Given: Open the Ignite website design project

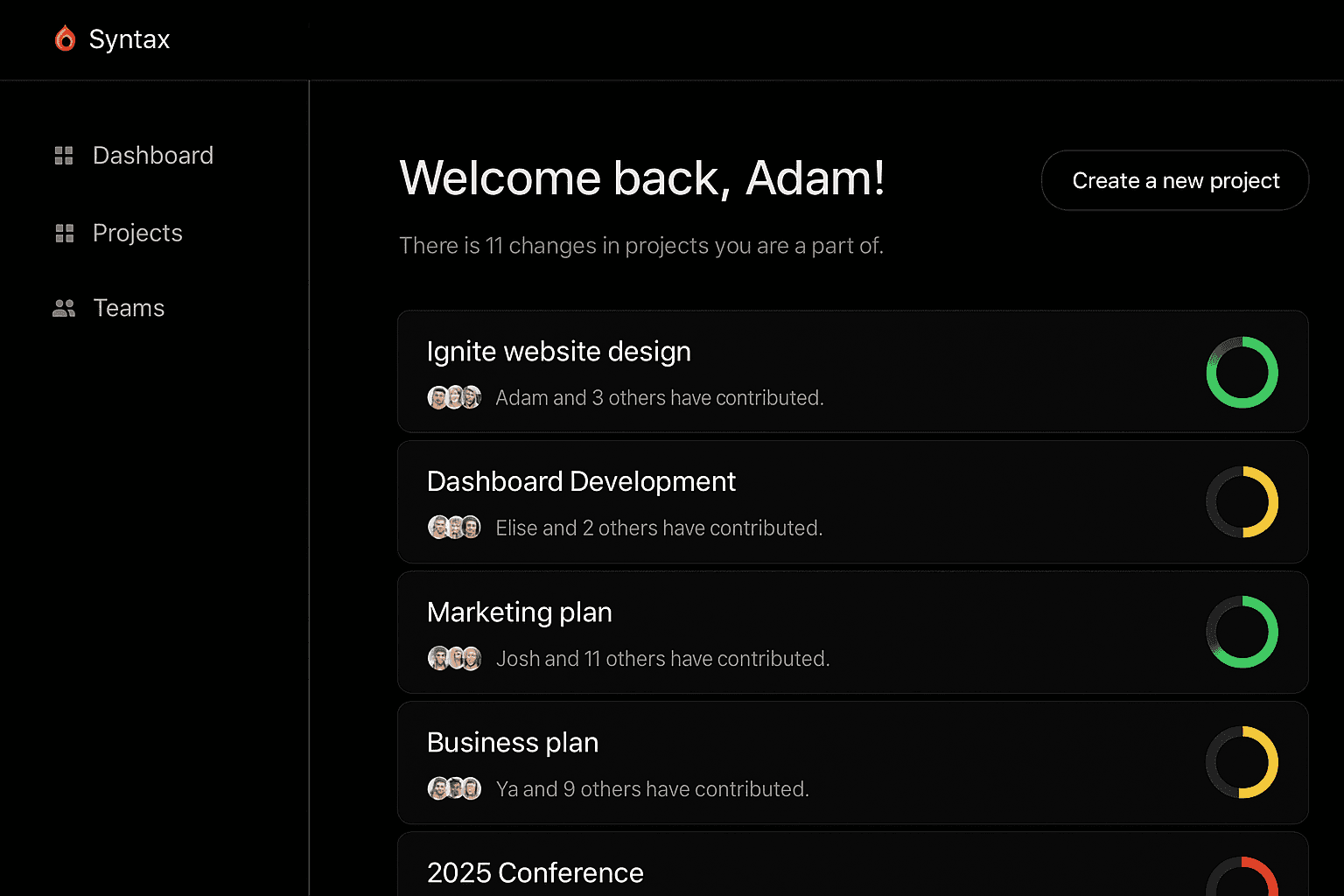Looking at the screenshot, I should [x=558, y=352].
